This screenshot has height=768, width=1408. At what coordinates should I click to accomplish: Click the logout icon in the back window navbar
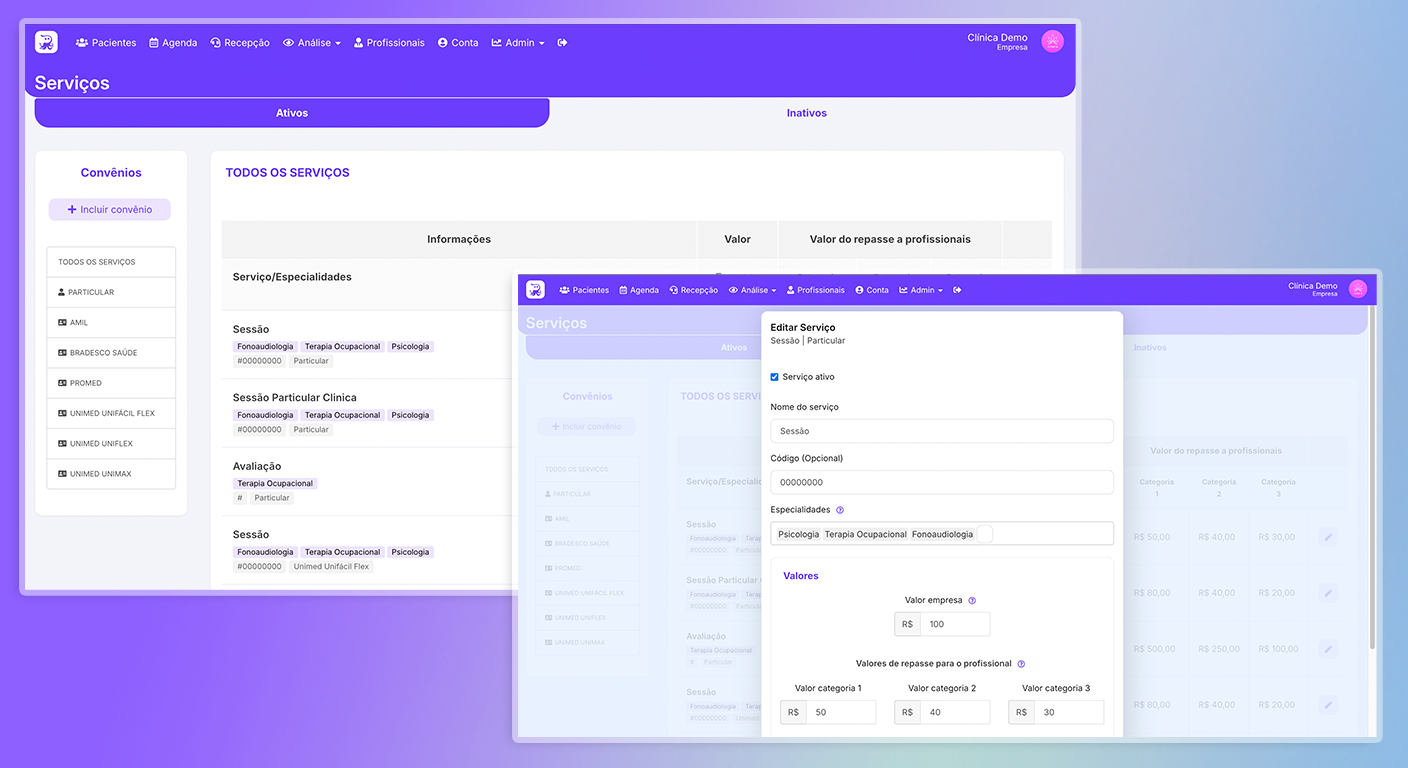coord(562,43)
